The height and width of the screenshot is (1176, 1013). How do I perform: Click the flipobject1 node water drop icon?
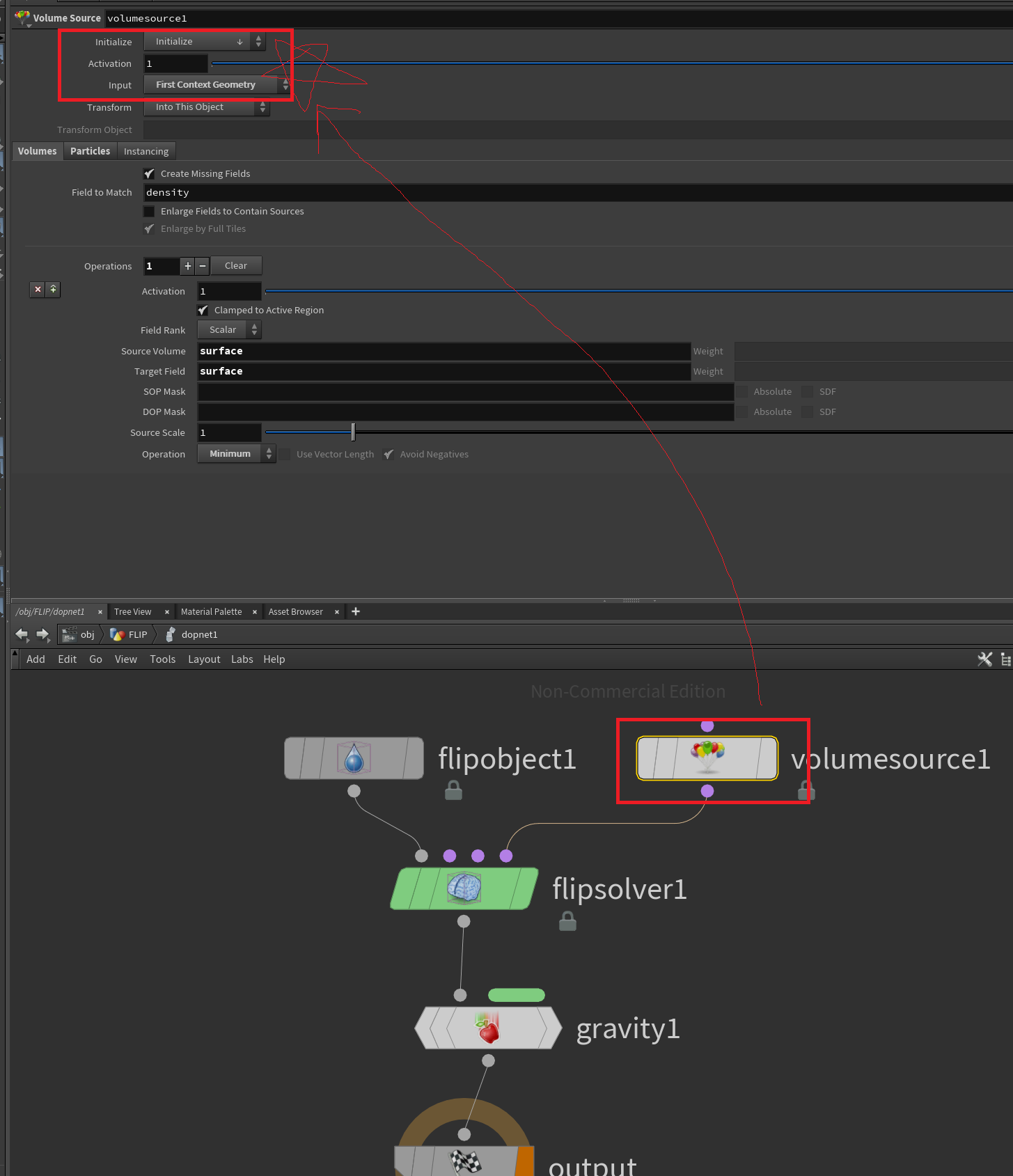pyautogui.click(x=354, y=758)
